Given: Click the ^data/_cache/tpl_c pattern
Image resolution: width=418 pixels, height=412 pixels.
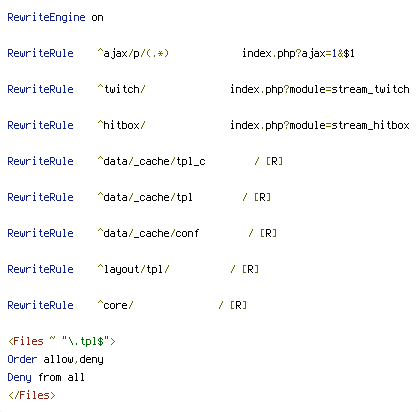Looking at the screenshot, I should 151,161.
